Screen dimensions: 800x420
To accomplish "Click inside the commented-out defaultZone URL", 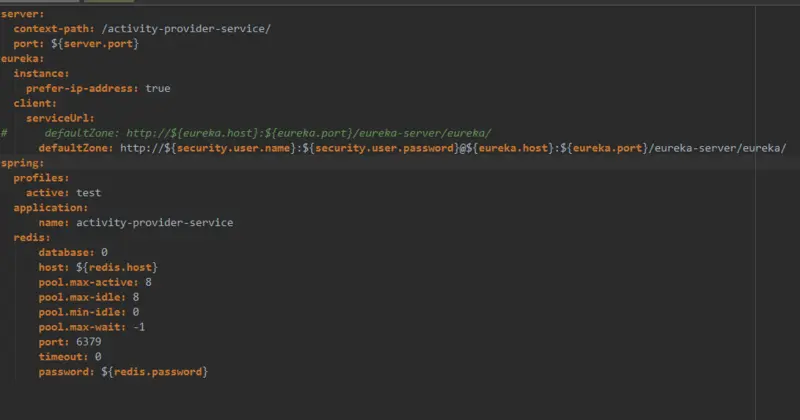I will (309, 133).
